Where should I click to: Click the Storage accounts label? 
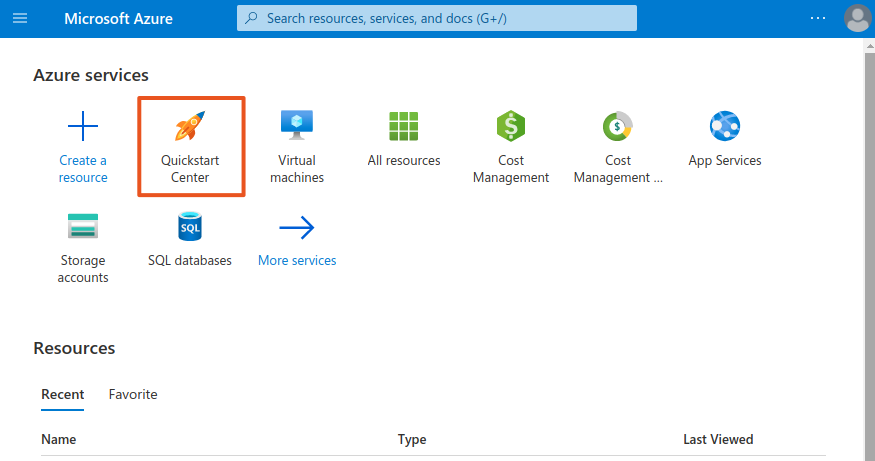click(83, 269)
